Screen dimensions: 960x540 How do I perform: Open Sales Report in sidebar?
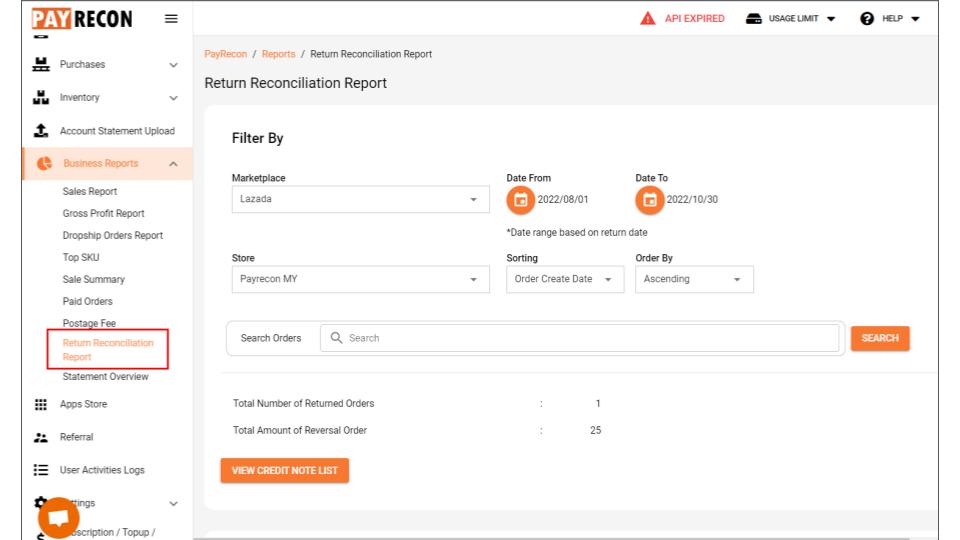89,191
